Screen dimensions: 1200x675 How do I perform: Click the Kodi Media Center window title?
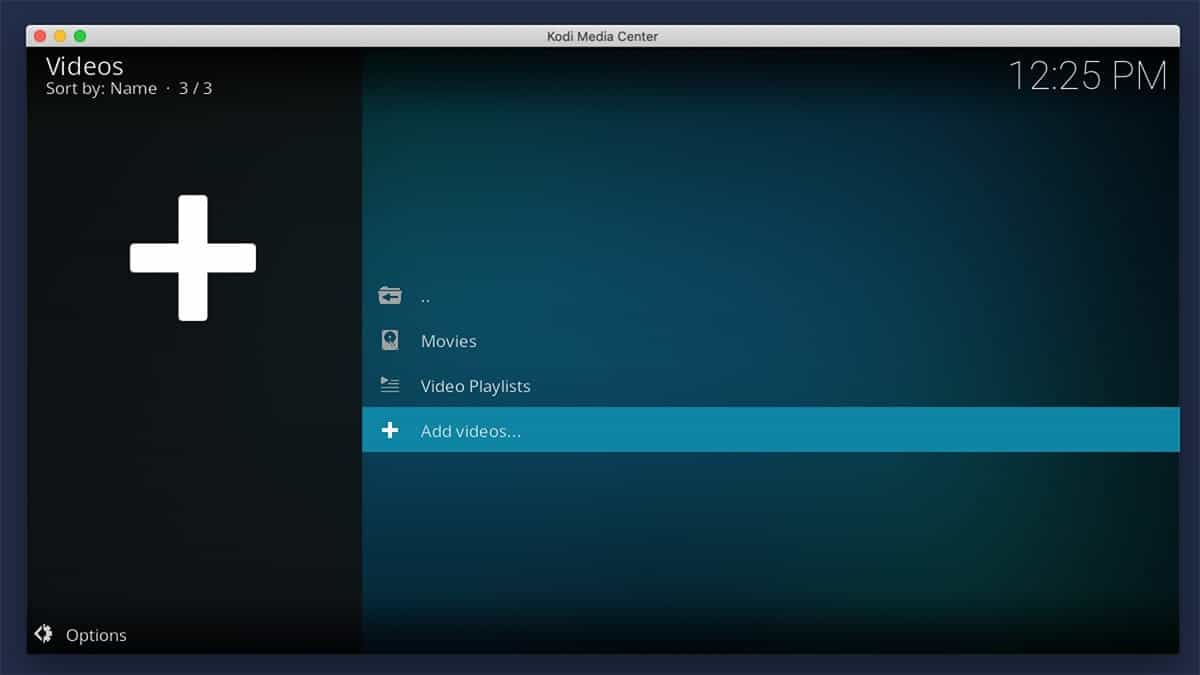(x=602, y=36)
